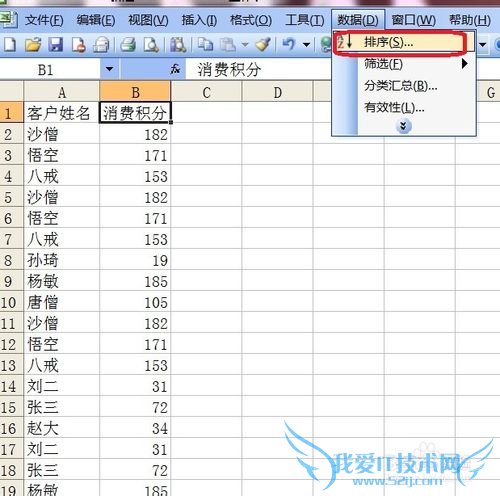Click value 31 in row 17
This screenshot has width=500, height=496.
135,449
